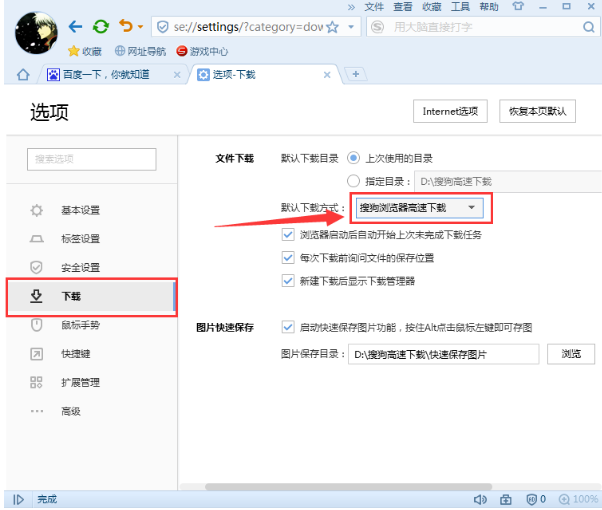The width and height of the screenshot is (602, 510).
Task: Click the ad-block shield icon with 0
Action: (x=536, y=500)
